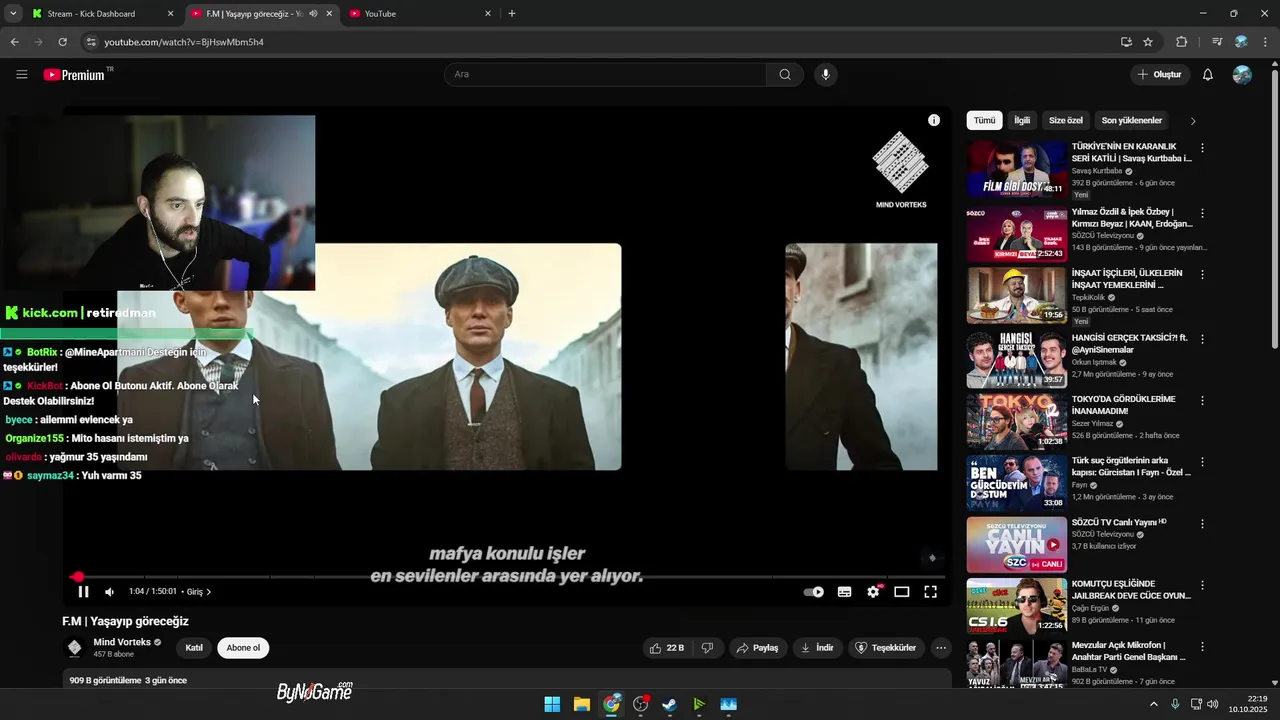
Task: Mute the video volume
Action: (x=110, y=592)
